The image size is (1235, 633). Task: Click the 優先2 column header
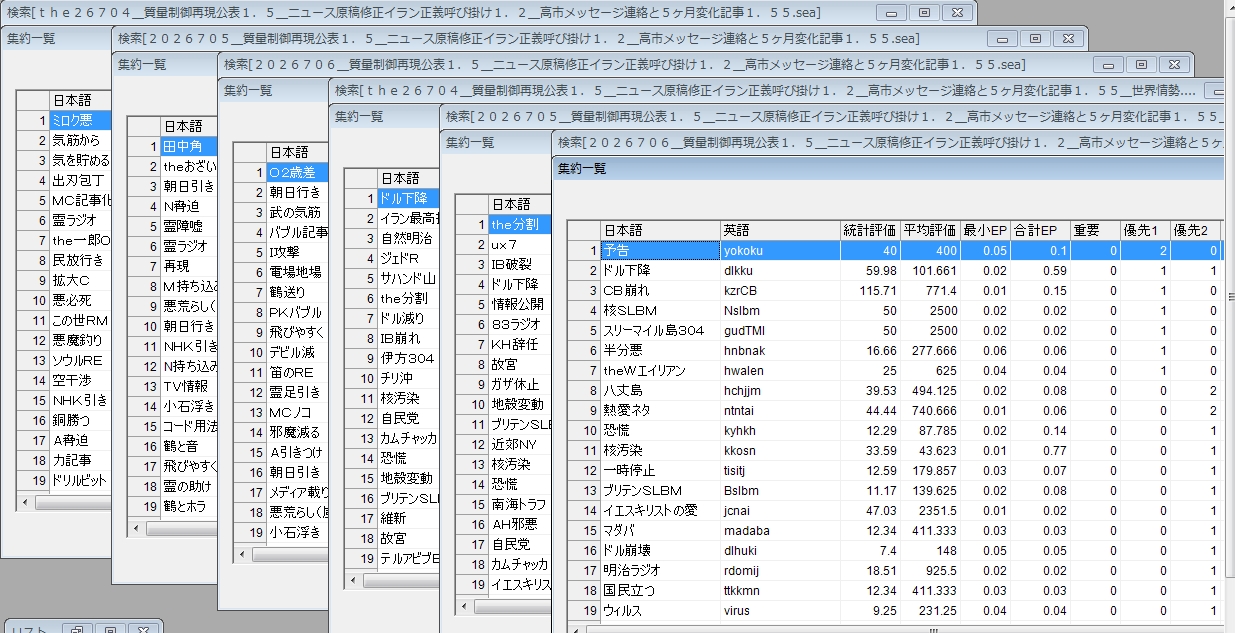click(1195, 230)
